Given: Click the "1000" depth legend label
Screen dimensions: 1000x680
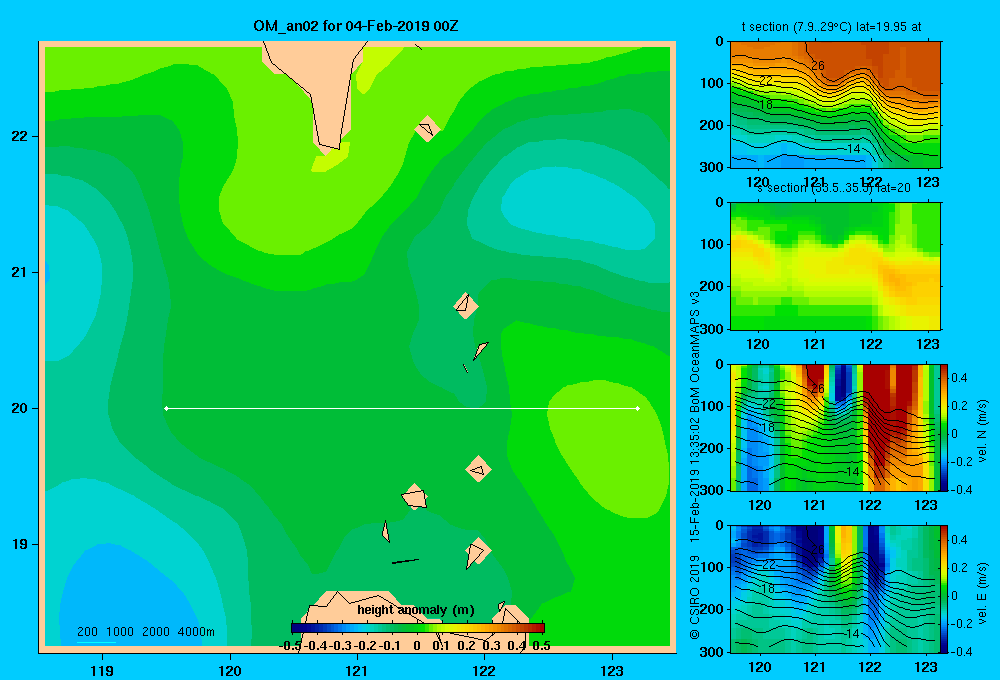Looking at the screenshot, I should coord(120,632).
